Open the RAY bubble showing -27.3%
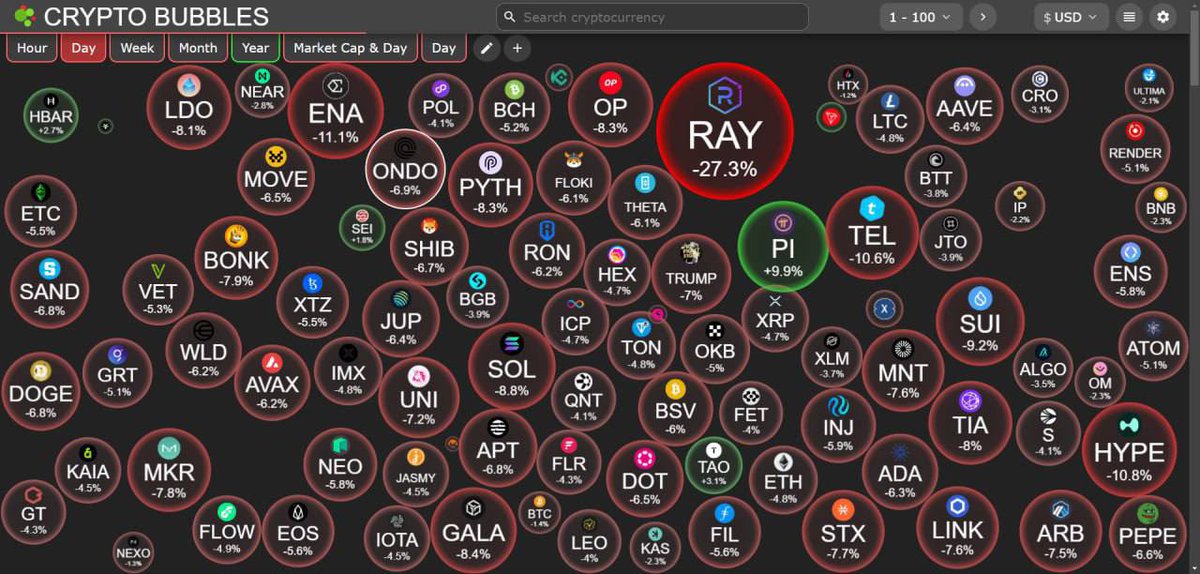 724,131
